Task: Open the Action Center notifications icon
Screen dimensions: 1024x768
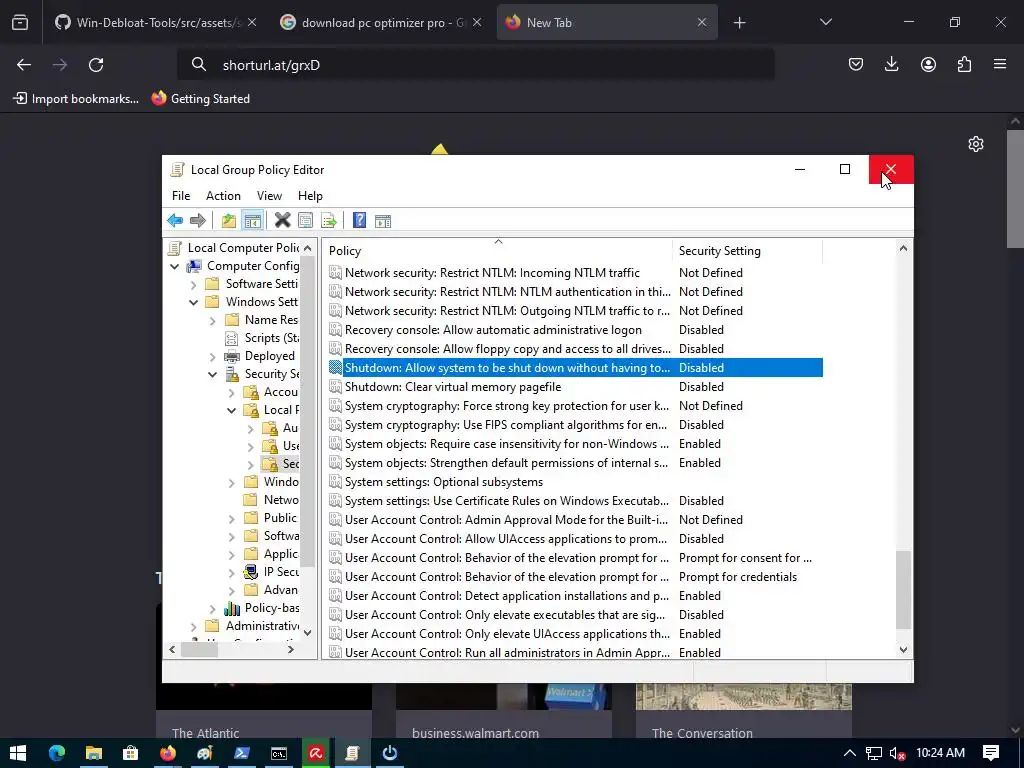Action: [991, 753]
